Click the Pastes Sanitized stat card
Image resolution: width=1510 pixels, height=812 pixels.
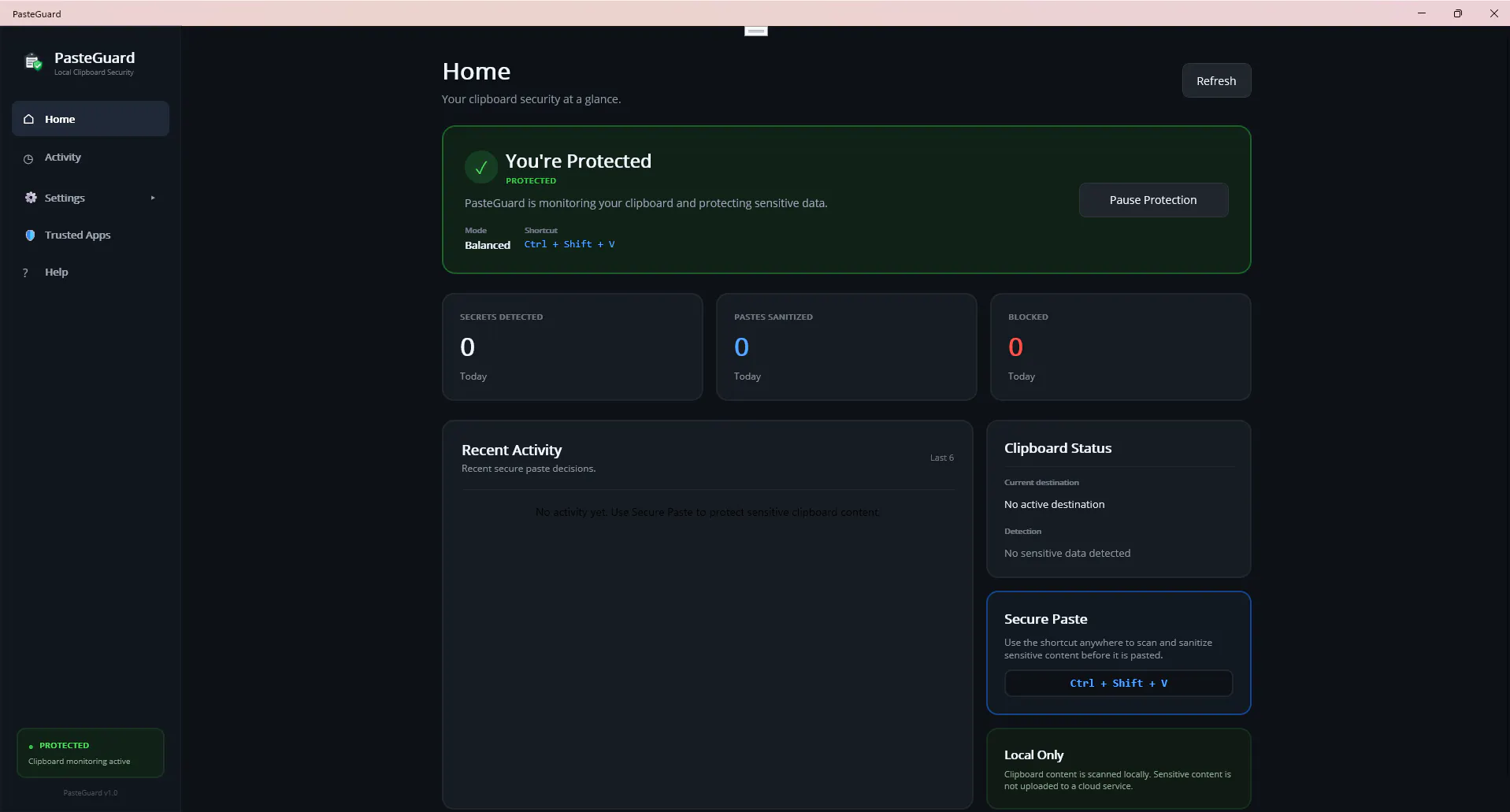846,347
